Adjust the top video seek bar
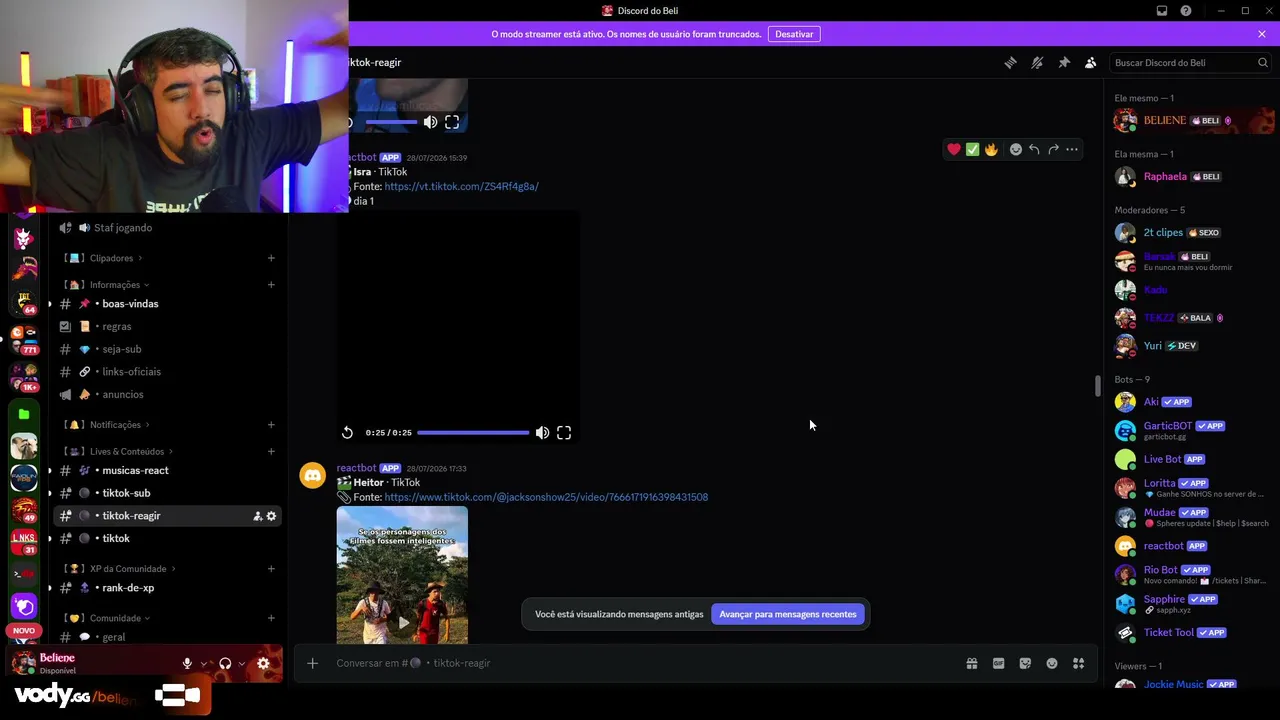 click(391, 122)
